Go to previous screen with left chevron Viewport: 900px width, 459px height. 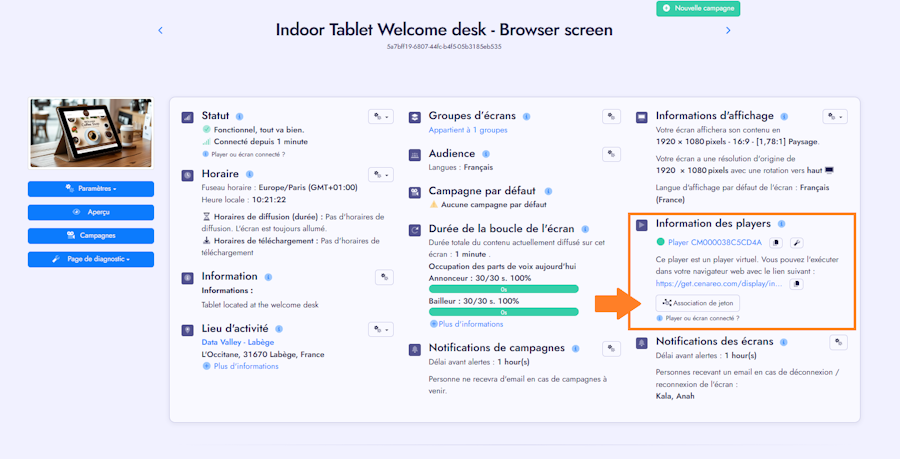pyautogui.click(x=160, y=30)
